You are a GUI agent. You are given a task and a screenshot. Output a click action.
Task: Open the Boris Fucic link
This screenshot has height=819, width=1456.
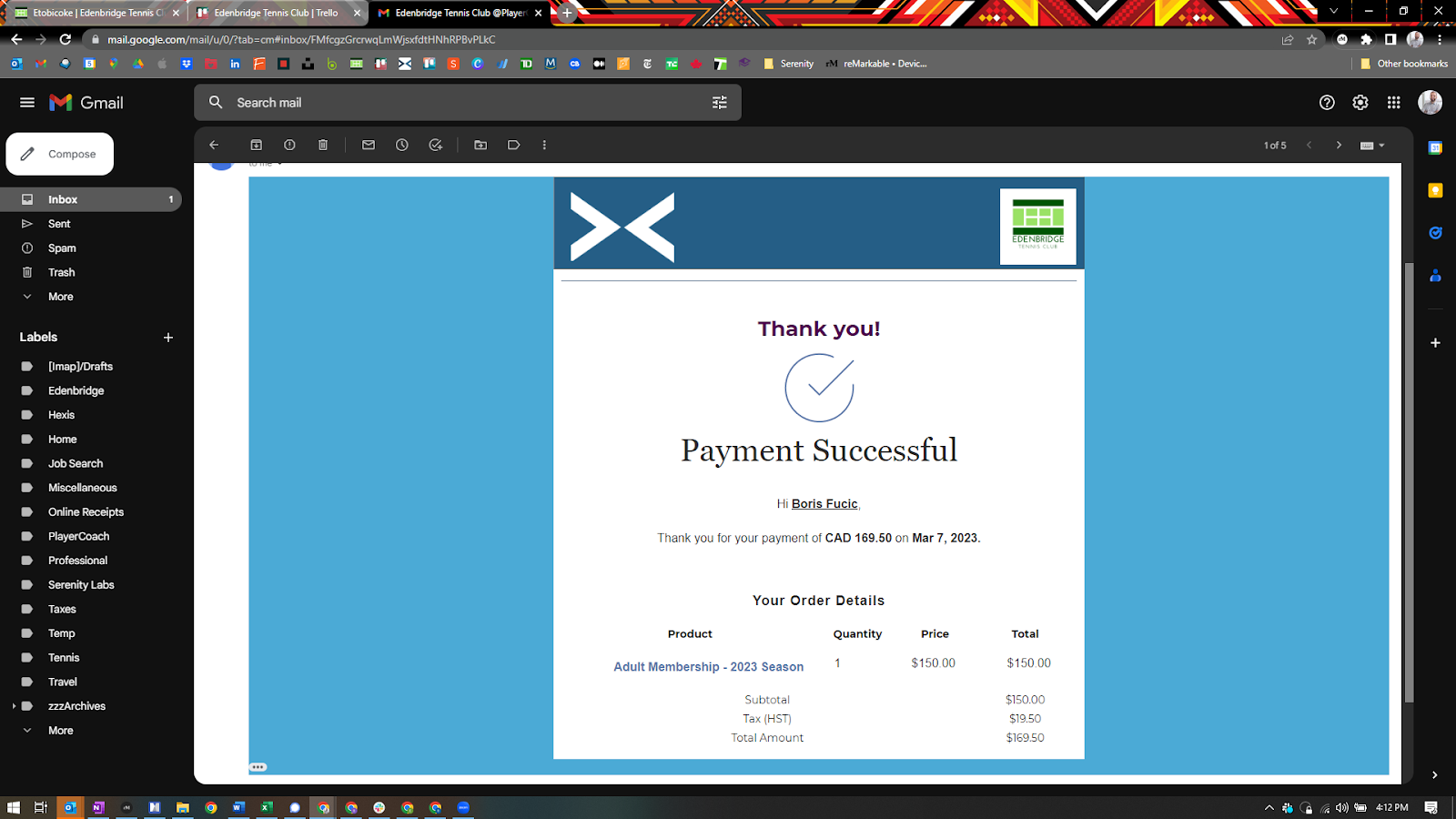(x=824, y=504)
